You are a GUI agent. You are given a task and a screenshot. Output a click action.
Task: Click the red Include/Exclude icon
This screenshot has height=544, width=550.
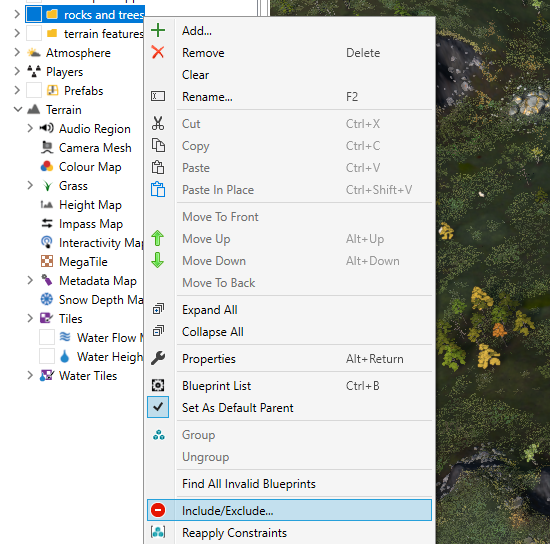coord(158,510)
